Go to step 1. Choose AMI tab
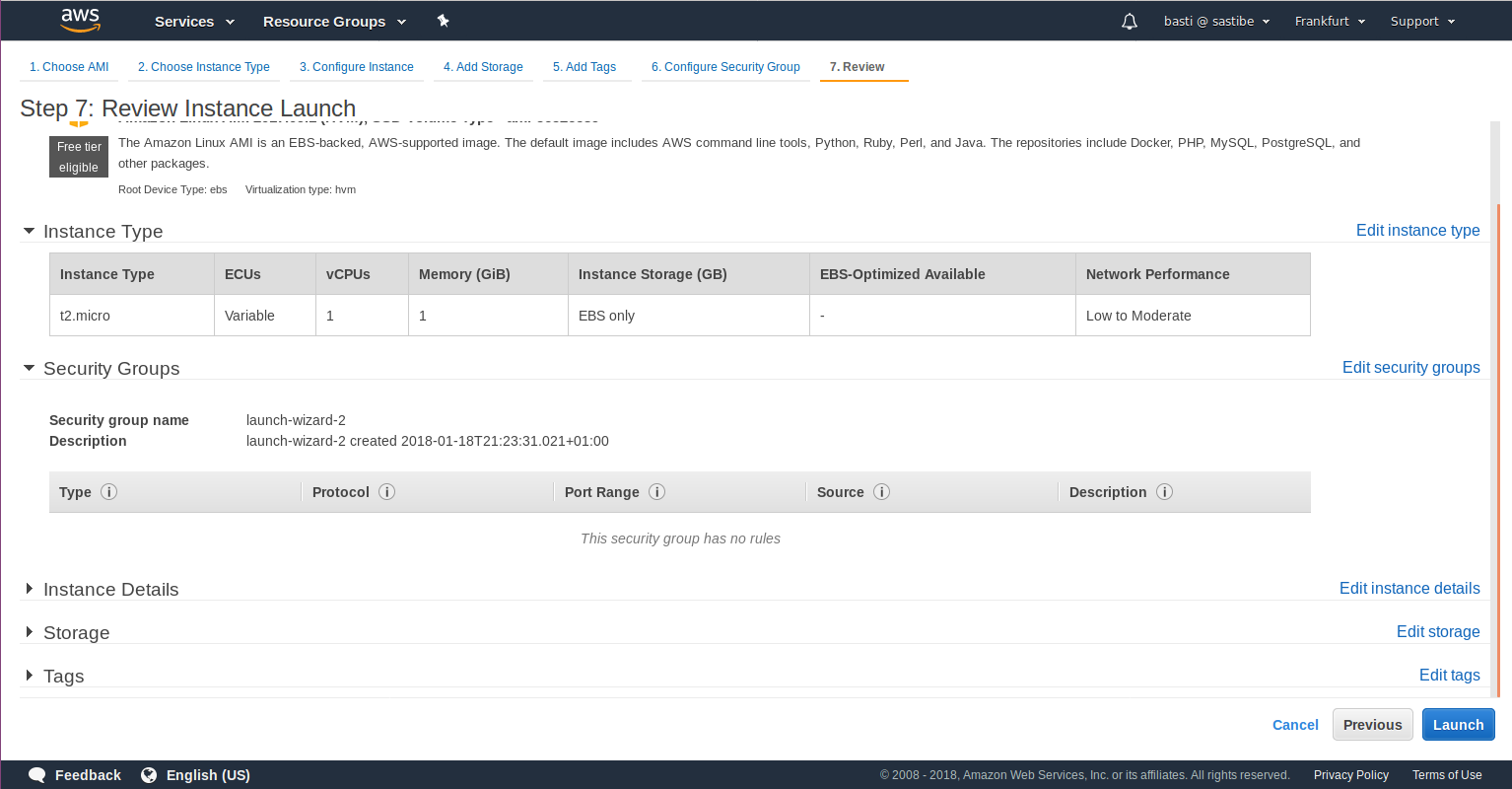This screenshot has height=789, width=1512. point(69,67)
